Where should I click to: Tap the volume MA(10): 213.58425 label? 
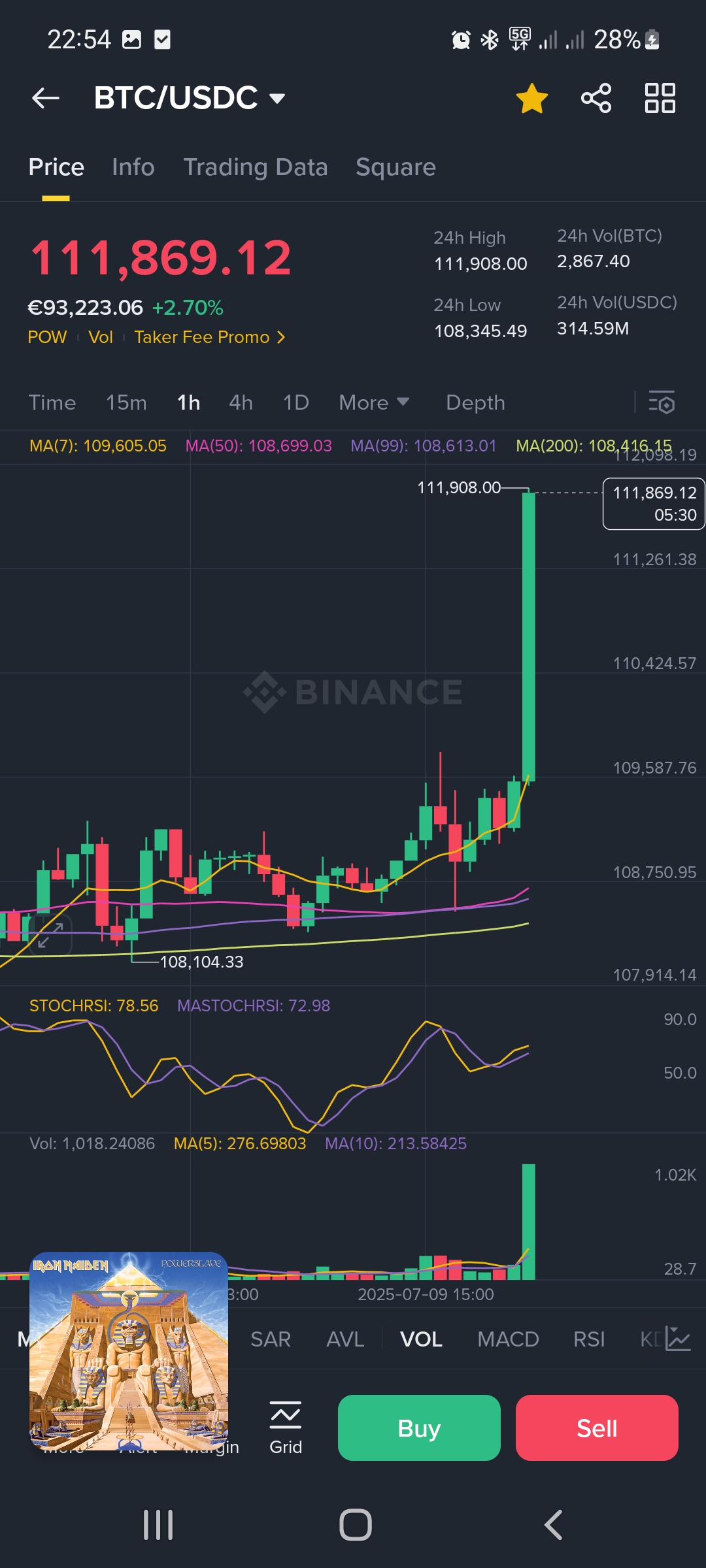pos(396,1143)
